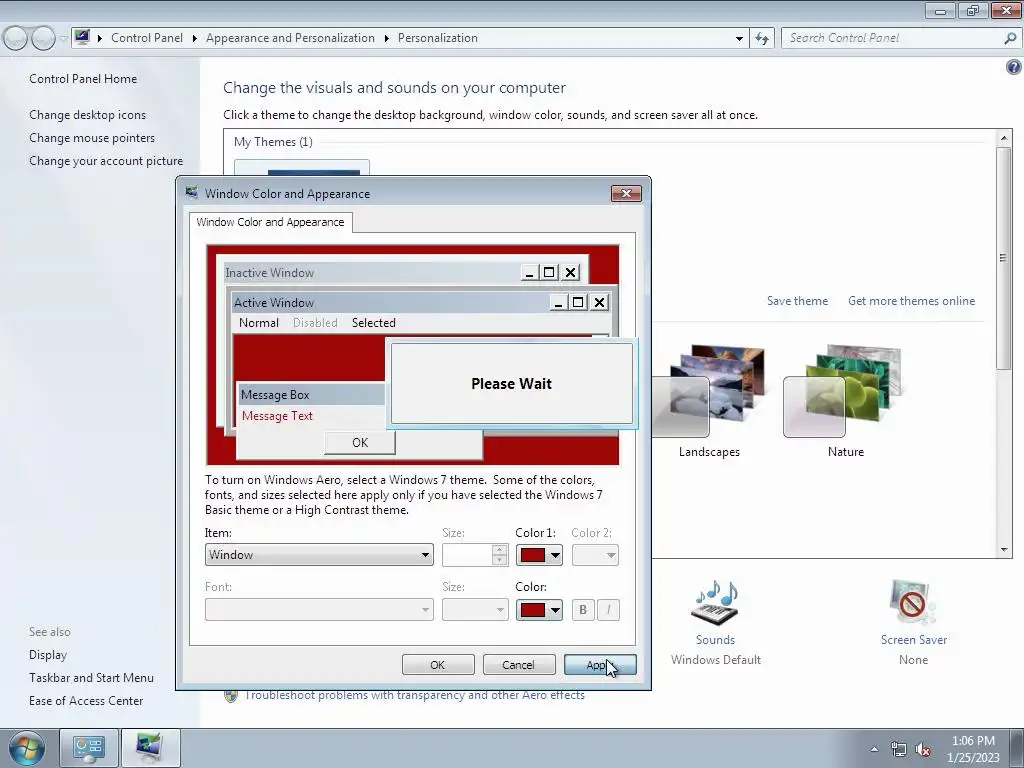Expand the arrow after Control Panel breadcrumb
The width and height of the screenshot is (1024, 768).
click(194, 38)
